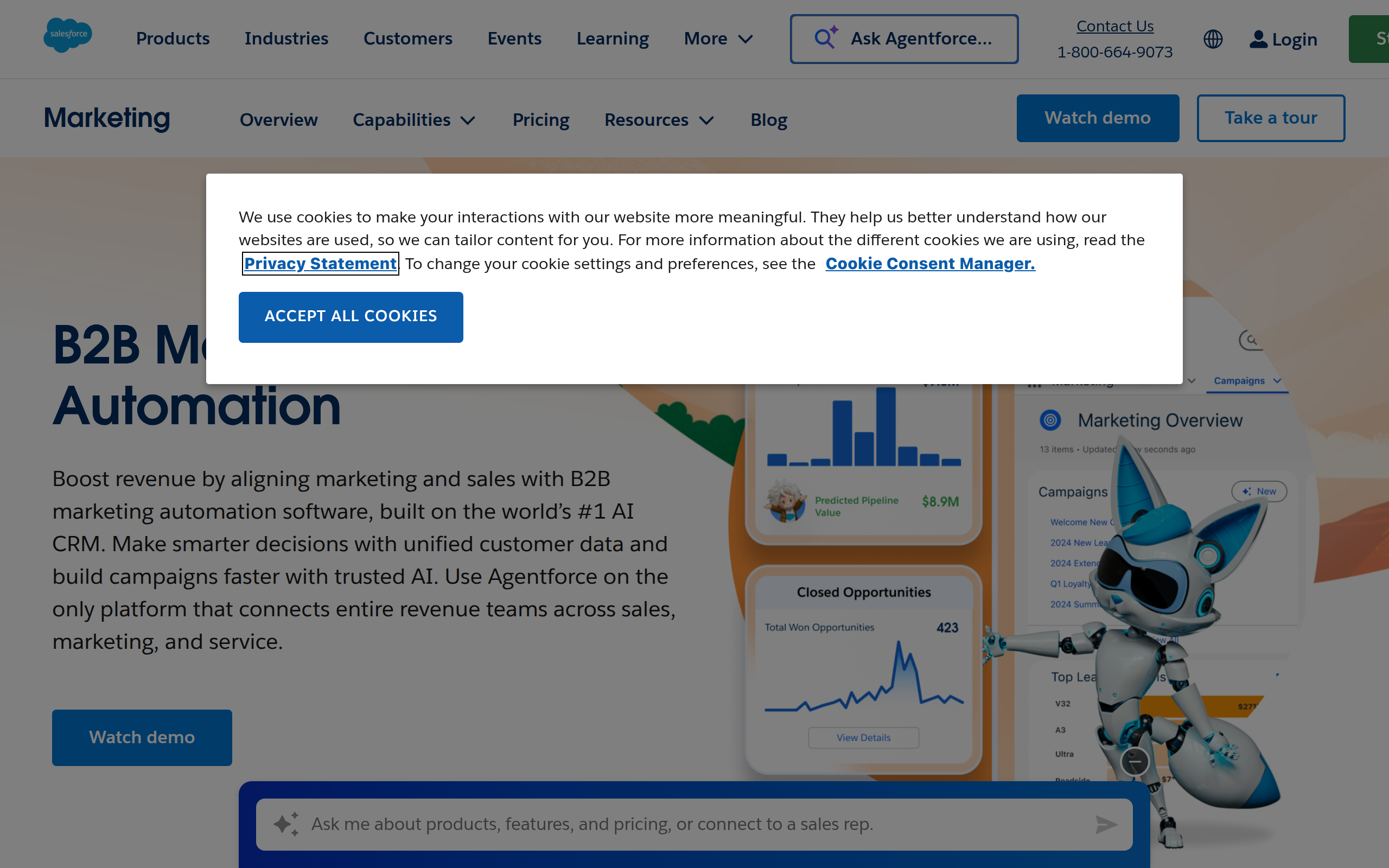Select Blog in the Marketing navigation
This screenshot has width=1389, height=868.
pyautogui.click(x=768, y=120)
